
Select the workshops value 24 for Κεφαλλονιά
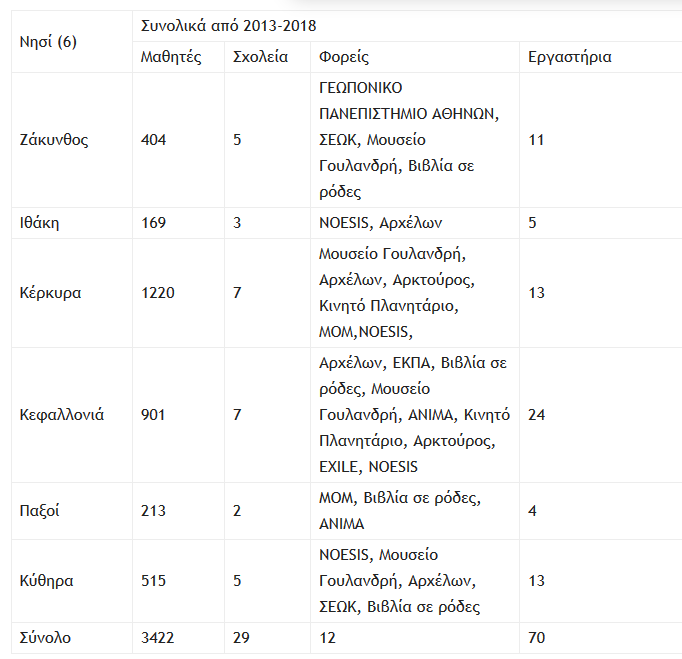pos(536,414)
